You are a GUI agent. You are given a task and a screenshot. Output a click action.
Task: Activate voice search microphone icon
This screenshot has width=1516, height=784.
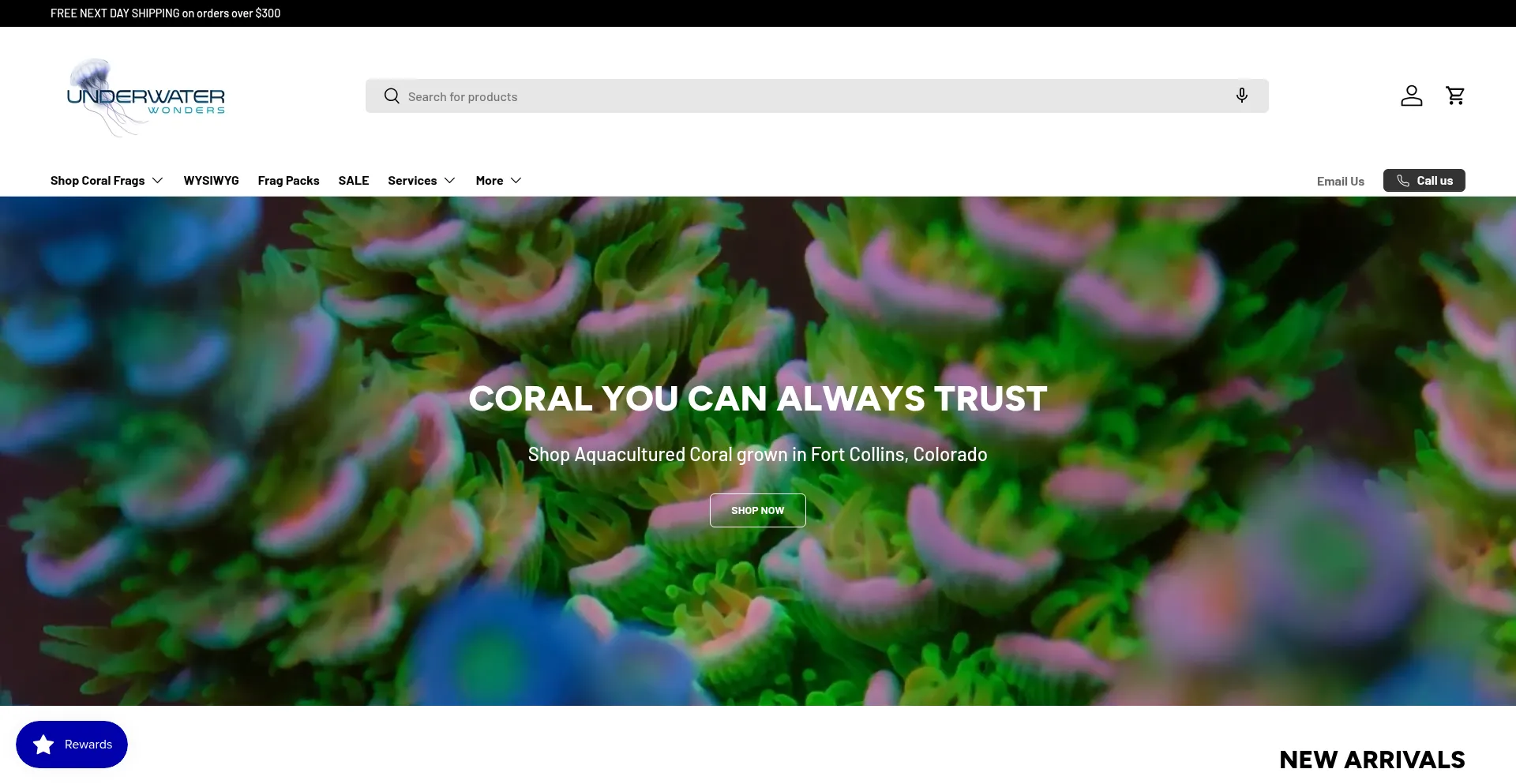tap(1241, 96)
